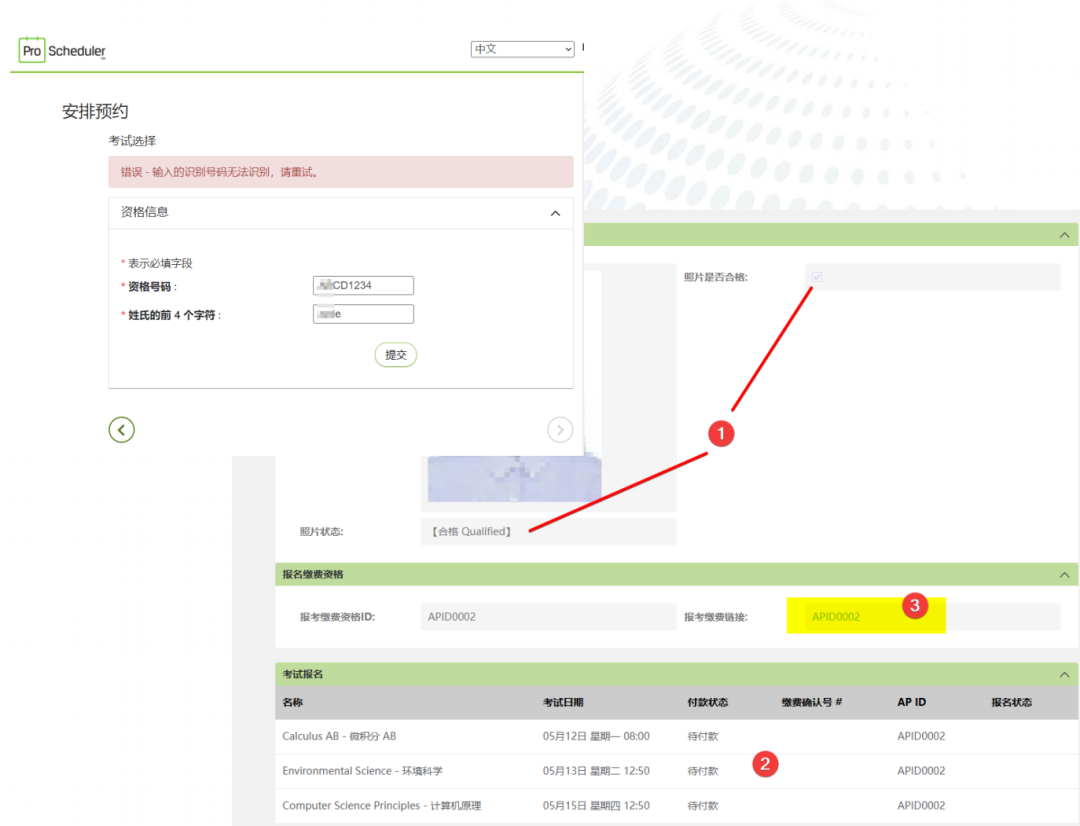Click the grey forward arrow circle
Viewport: 1080px width, 826px height.
(x=560, y=430)
